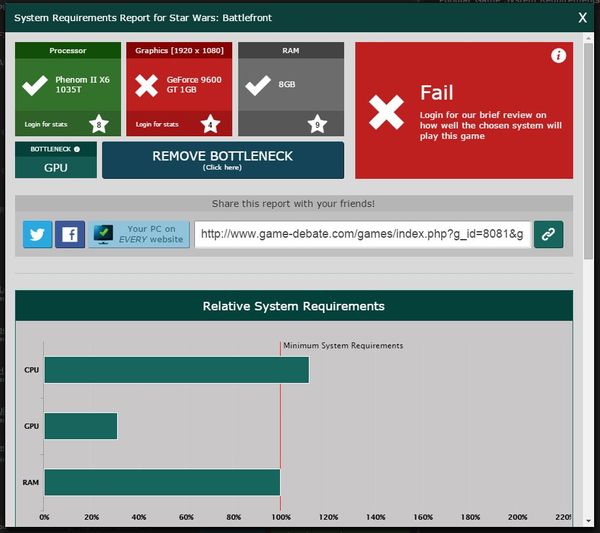Click the game-debate URL field
600x533 pixels.
point(362,234)
